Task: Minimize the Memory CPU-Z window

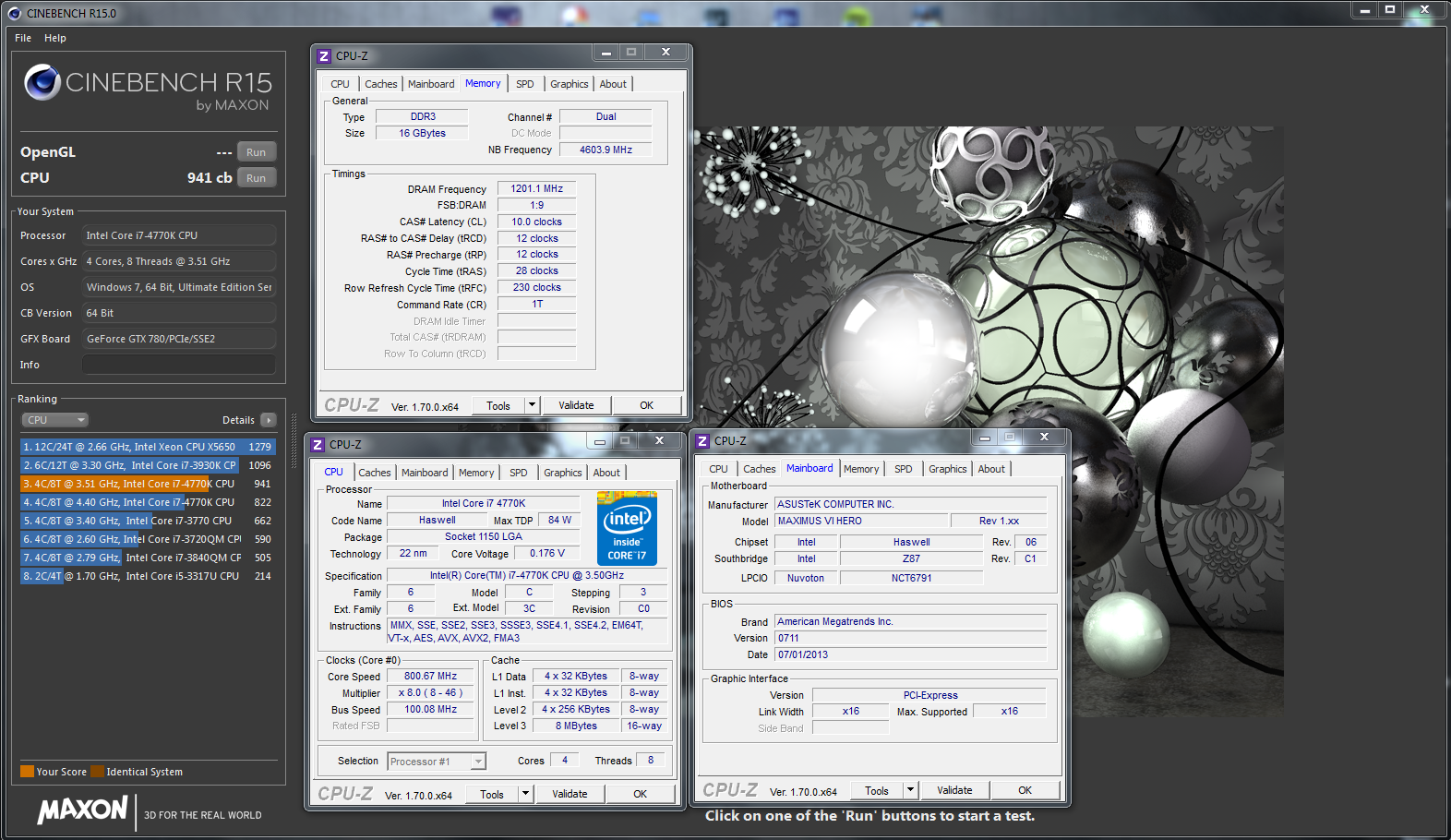Action: [606, 53]
